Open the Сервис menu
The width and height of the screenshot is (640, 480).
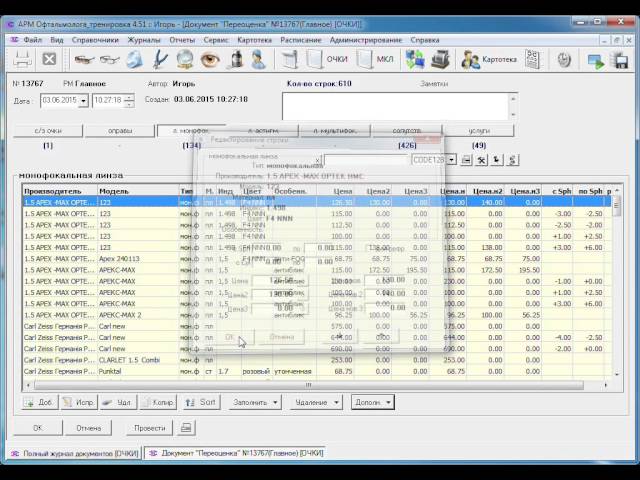click(216, 40)
